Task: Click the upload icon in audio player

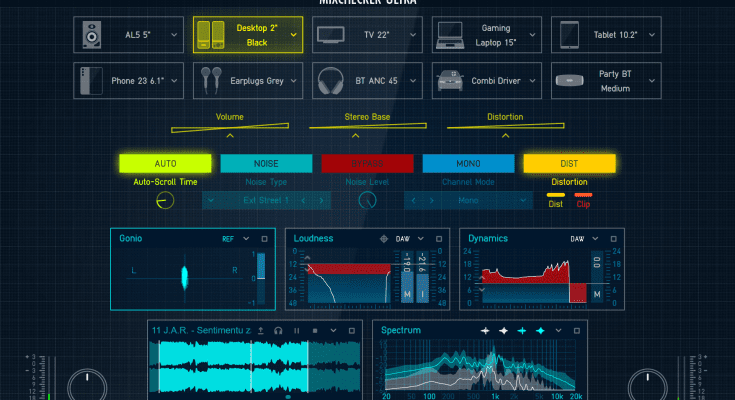Action: [x=261, y=330]
